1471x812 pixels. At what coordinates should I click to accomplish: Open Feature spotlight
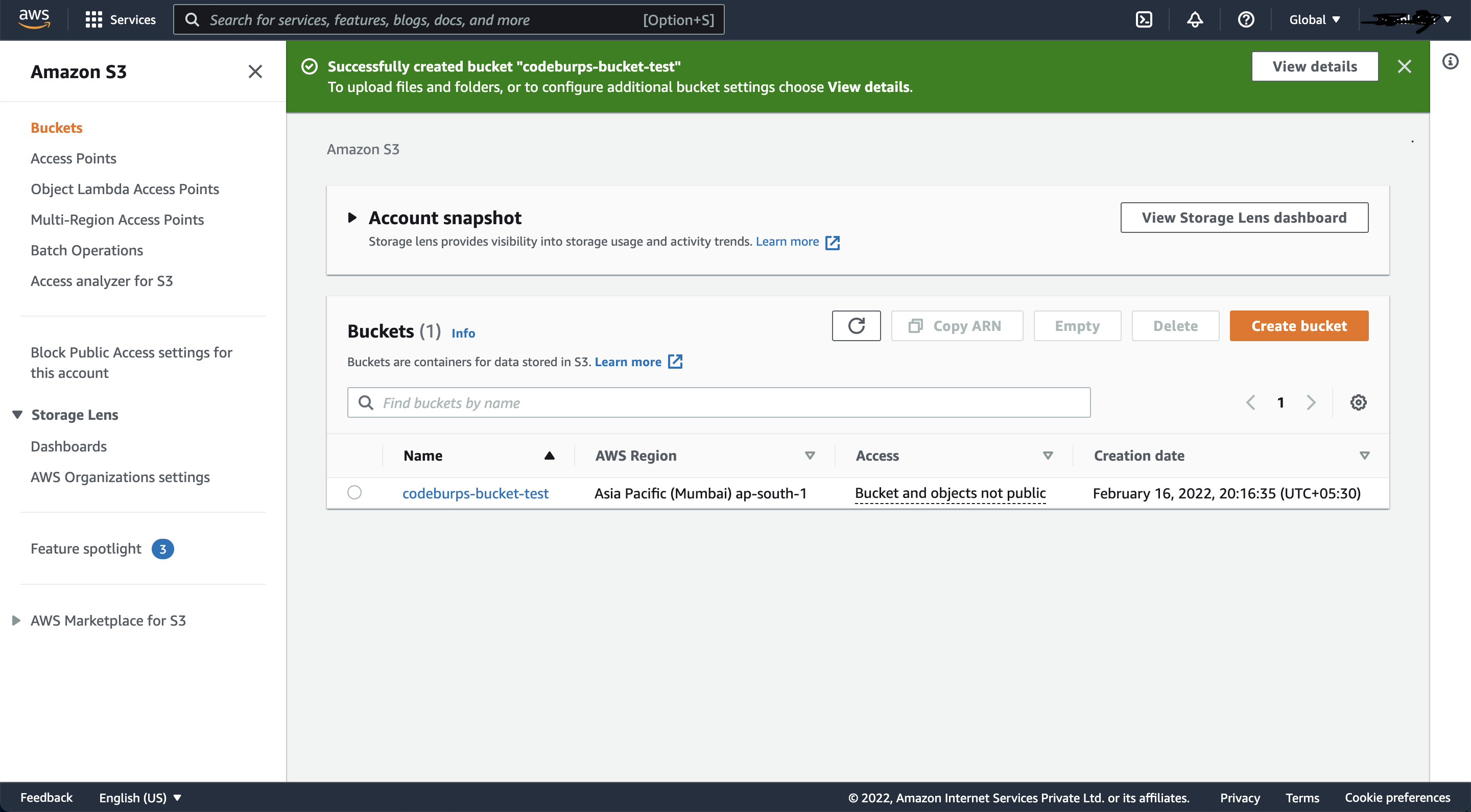[x=86, y=549]
